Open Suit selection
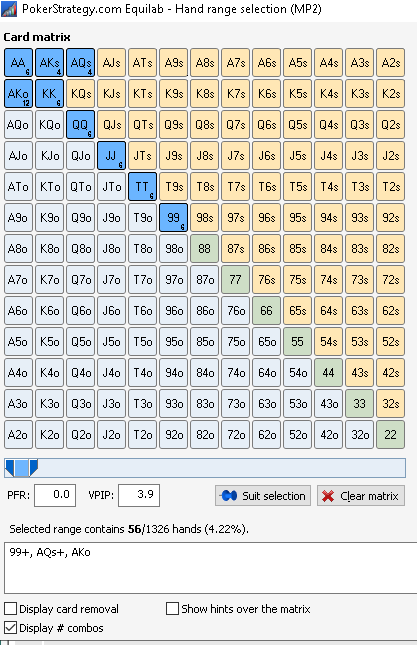The width and height of the screenshot is (417, 645). [x=263, y=496]
